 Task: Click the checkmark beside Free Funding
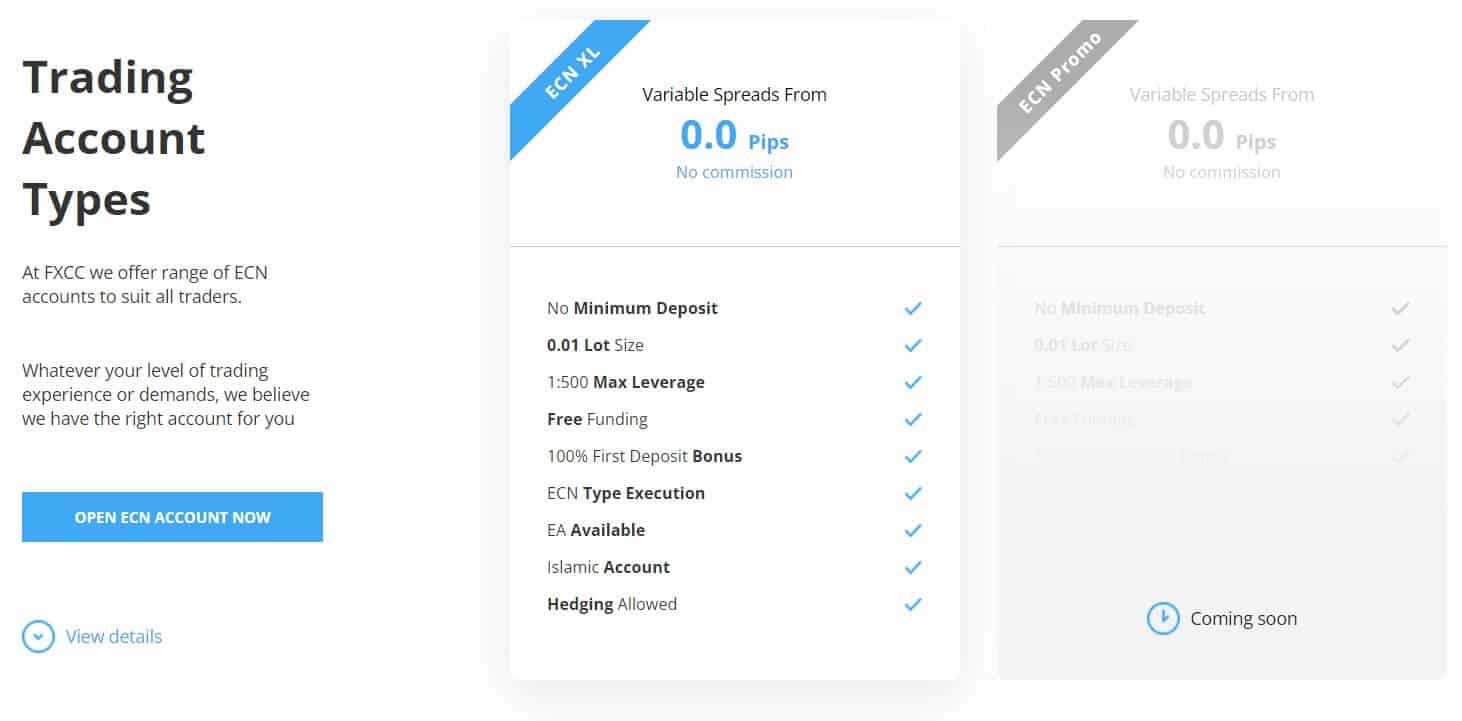click(x=912, y=419)
